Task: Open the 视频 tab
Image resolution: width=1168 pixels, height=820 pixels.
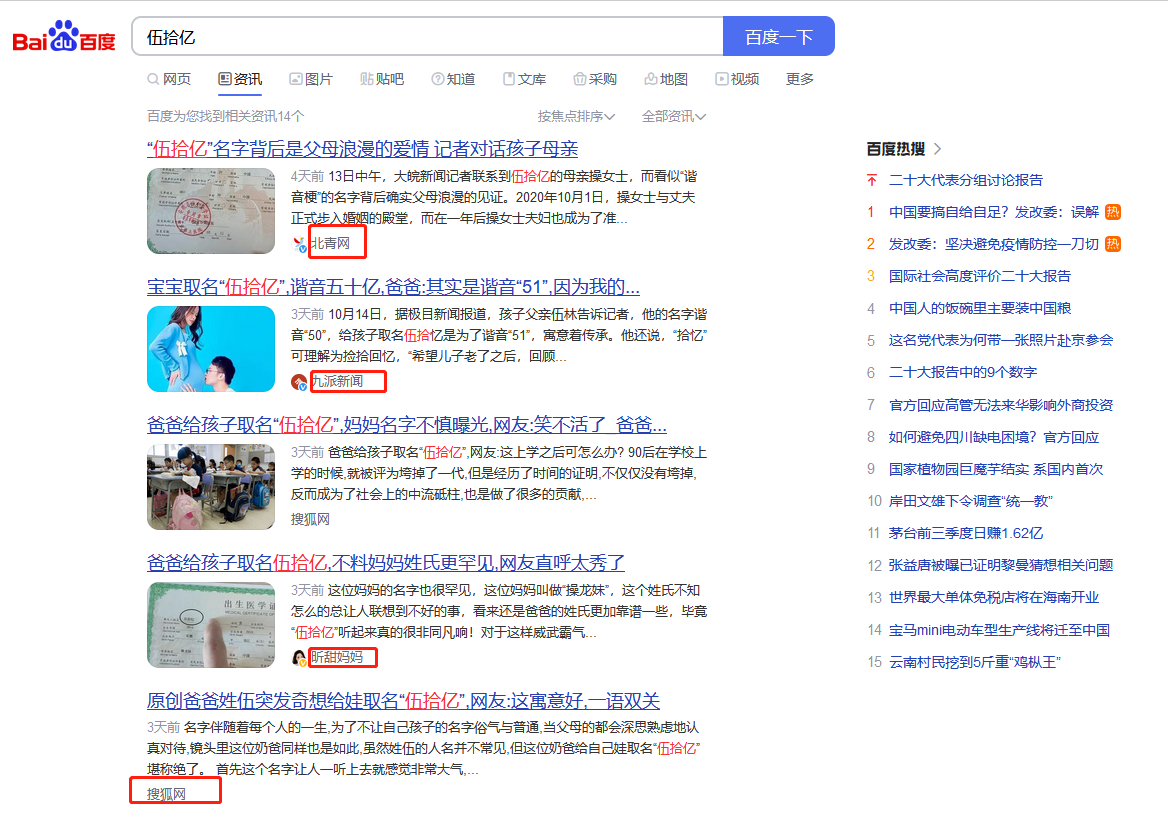Action: pos(737,79)
